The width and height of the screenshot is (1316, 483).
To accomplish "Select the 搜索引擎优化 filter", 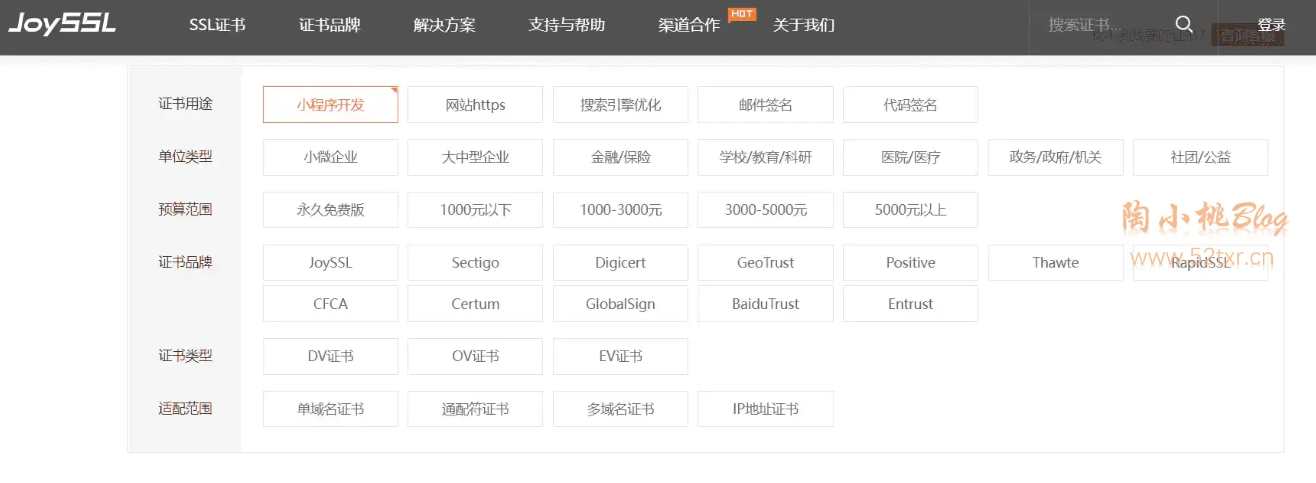I will [x=620, y=104].
